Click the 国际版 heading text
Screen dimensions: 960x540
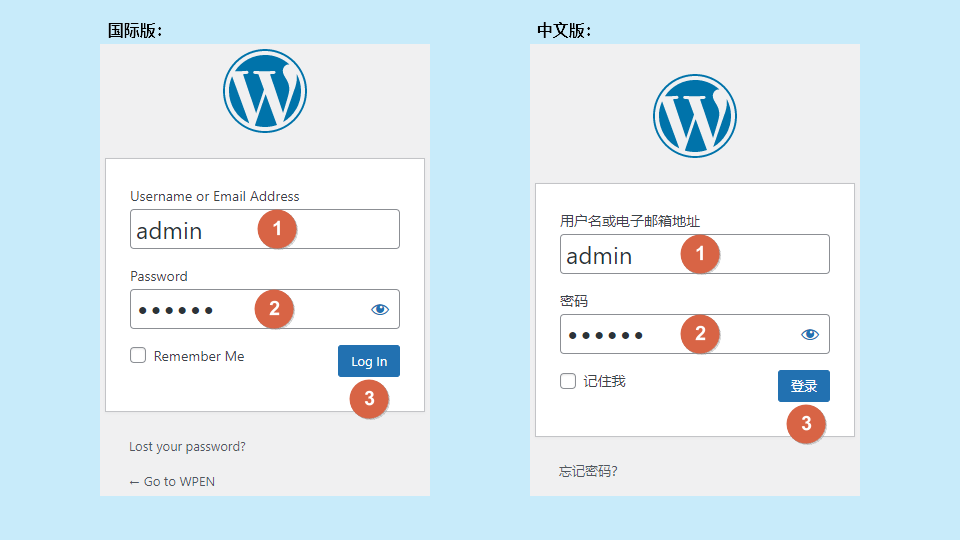(x=135, y=31)
